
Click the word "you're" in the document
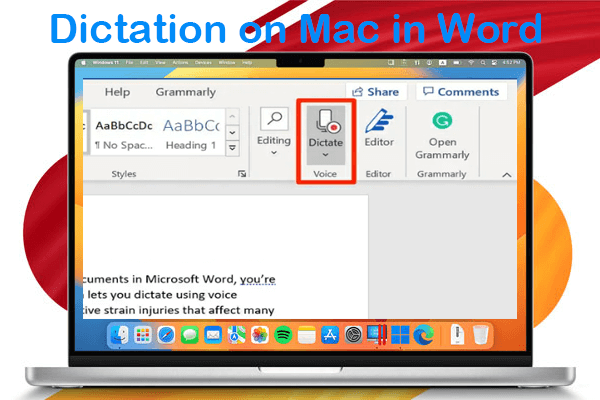tap(258, 279)
